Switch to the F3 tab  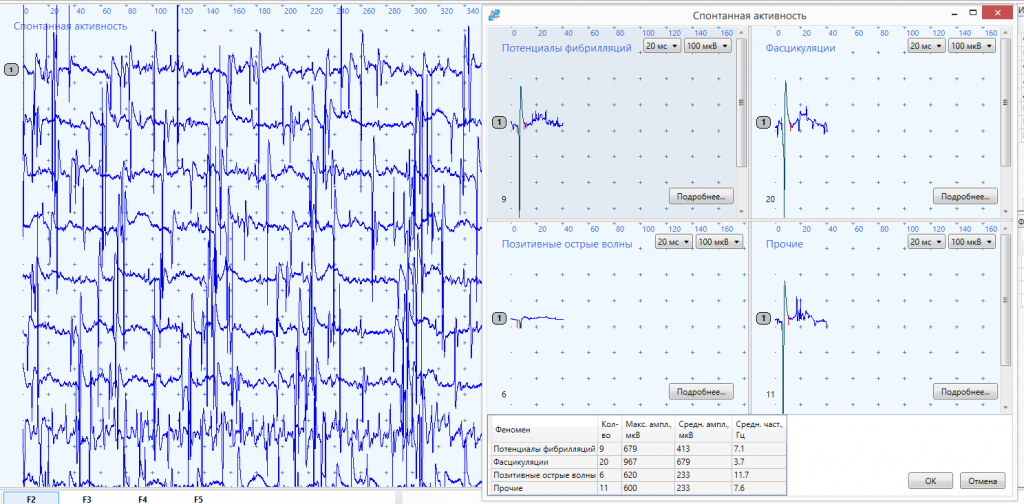coord(87,499)
